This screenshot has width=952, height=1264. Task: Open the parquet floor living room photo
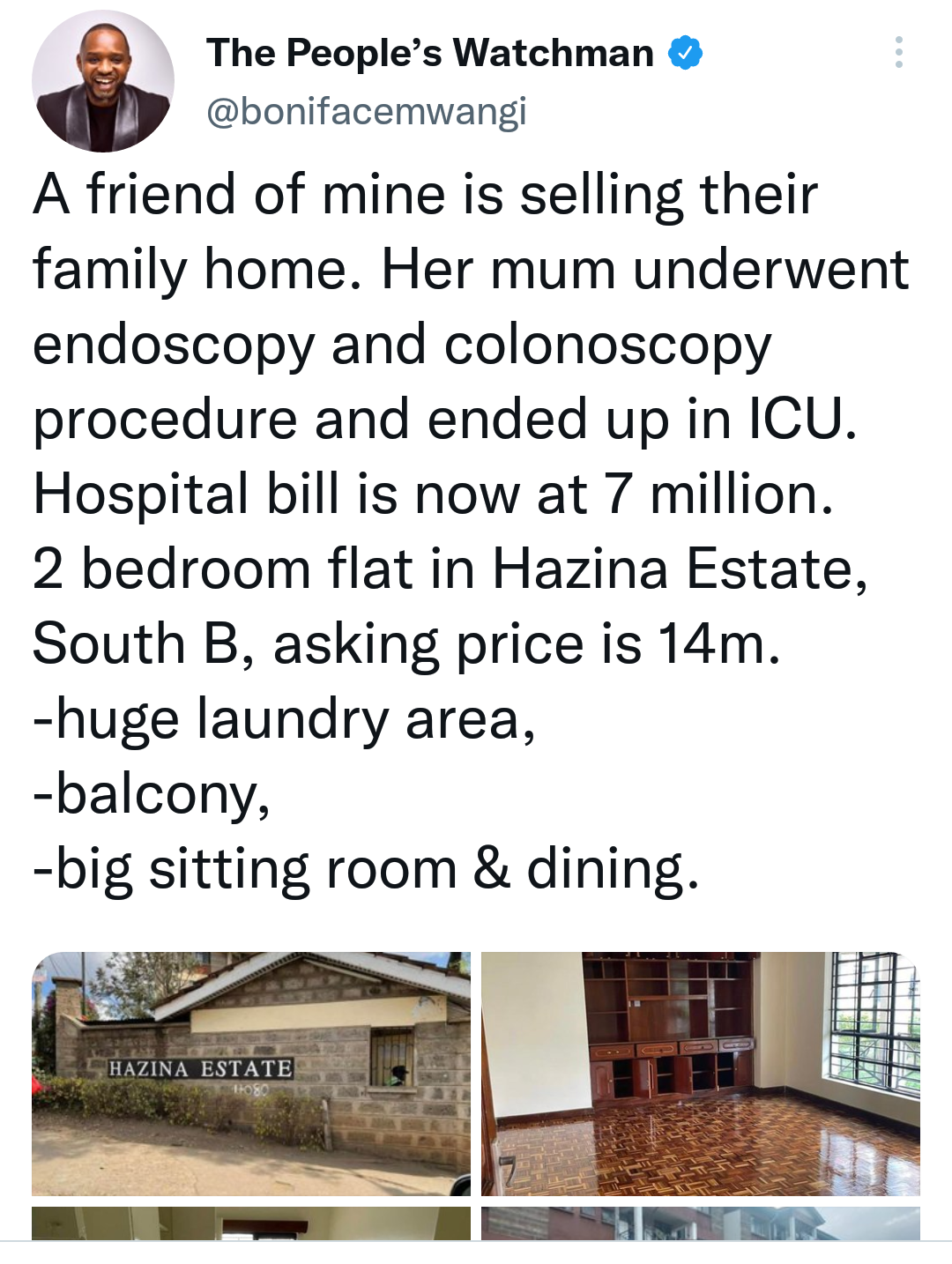tap(700, 1073)
